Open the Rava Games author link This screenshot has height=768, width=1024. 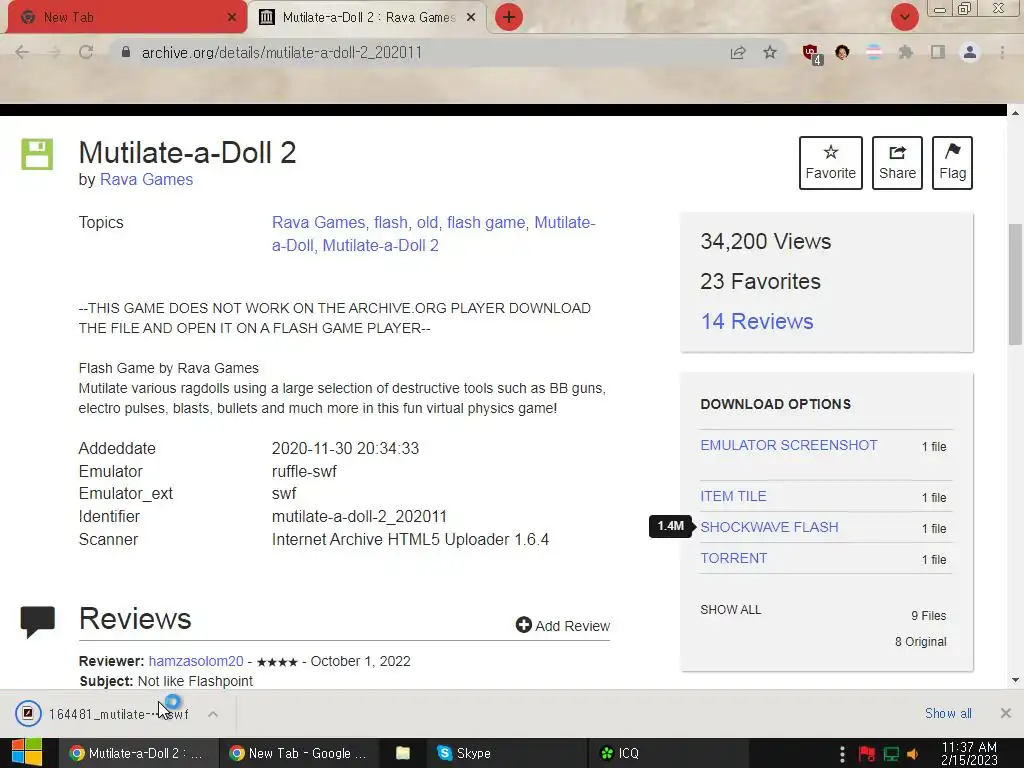(x=146, y=180)
